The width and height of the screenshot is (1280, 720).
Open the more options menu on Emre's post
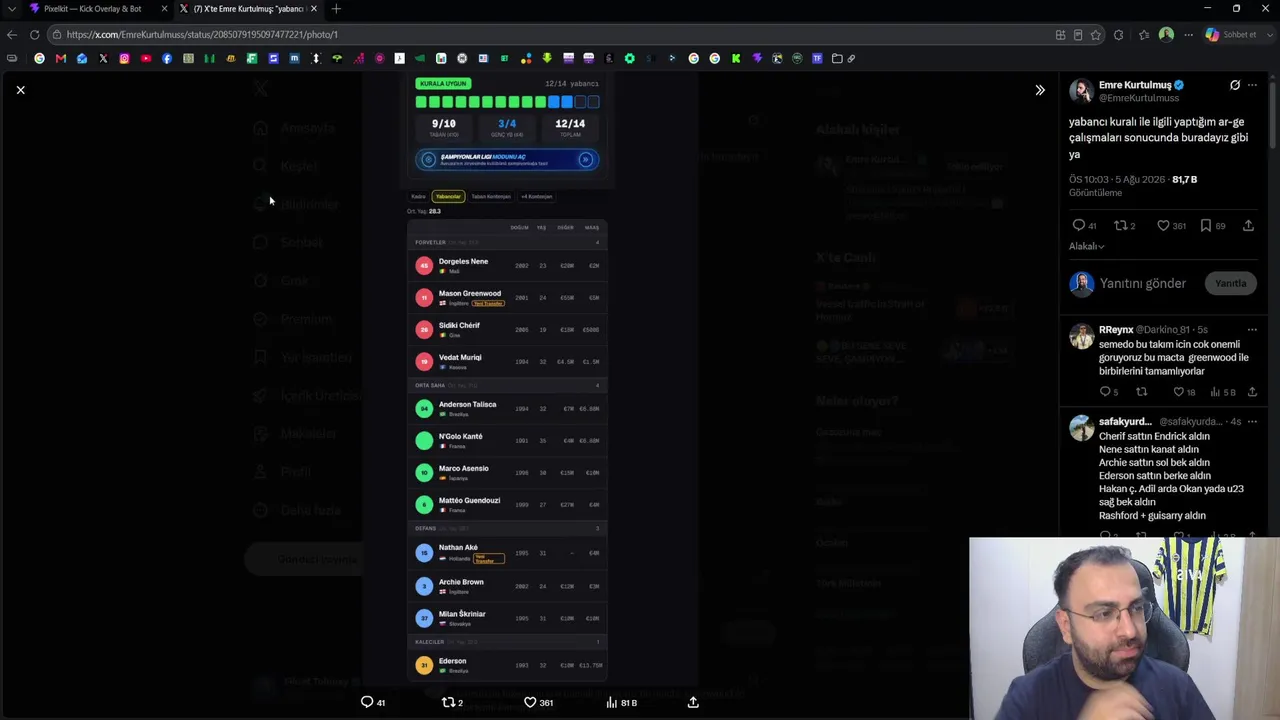1252,85
